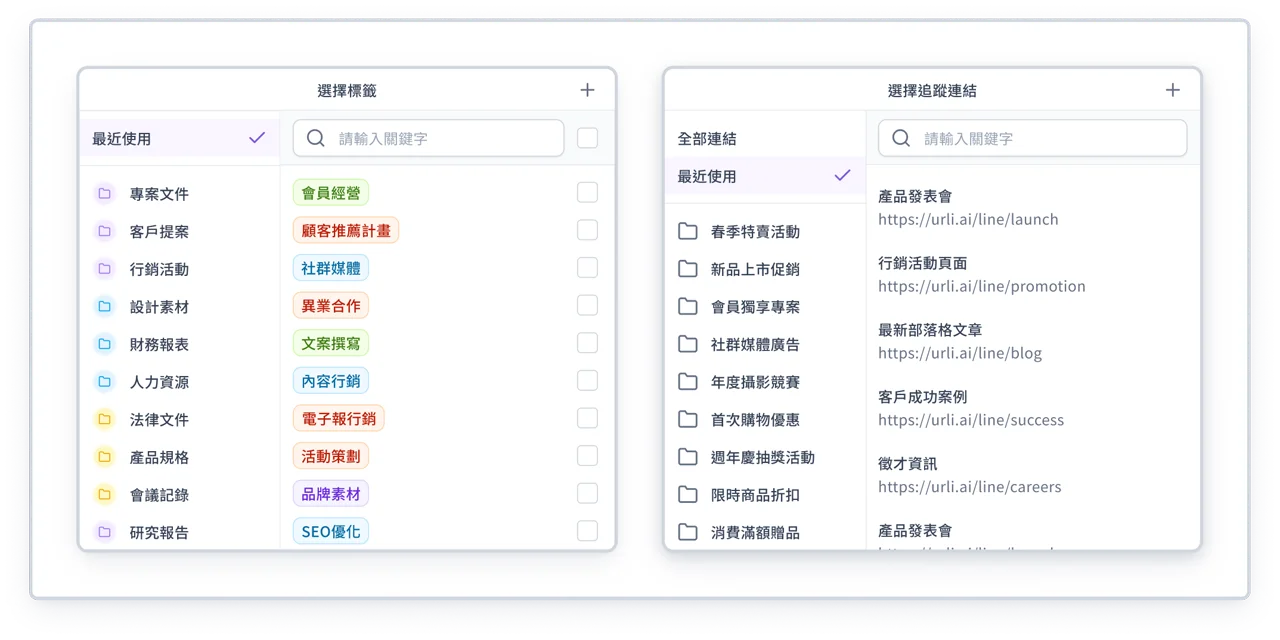Screen dimensions: 1280x640
Task: Click the plus icon in 選擇標籤 header
Action: pyautogui.click(x=587, y=90)
